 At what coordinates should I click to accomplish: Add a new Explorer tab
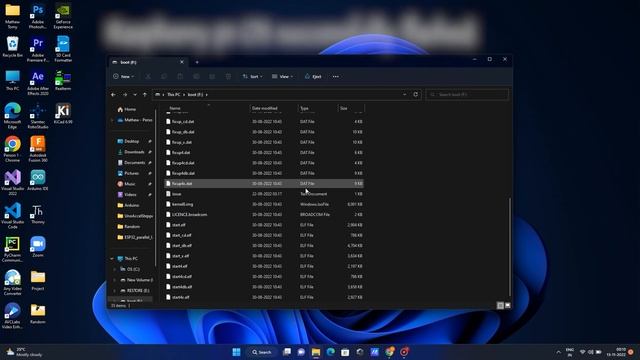coord(197,62)
